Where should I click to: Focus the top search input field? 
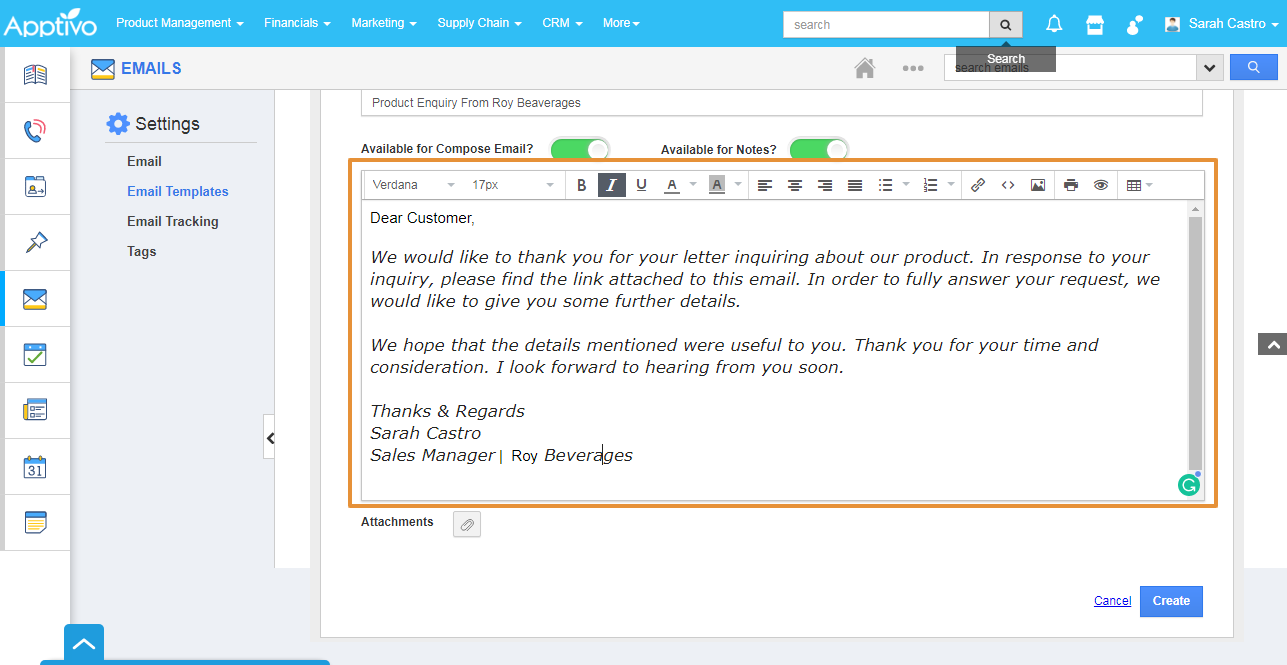pyautogui.click(x=886, y=24)
